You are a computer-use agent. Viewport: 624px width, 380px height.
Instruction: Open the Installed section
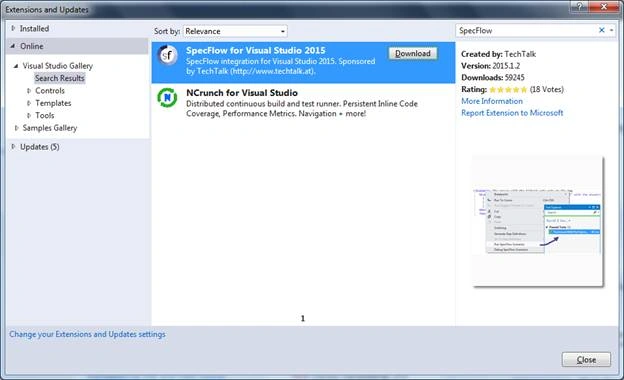[34, 29]
